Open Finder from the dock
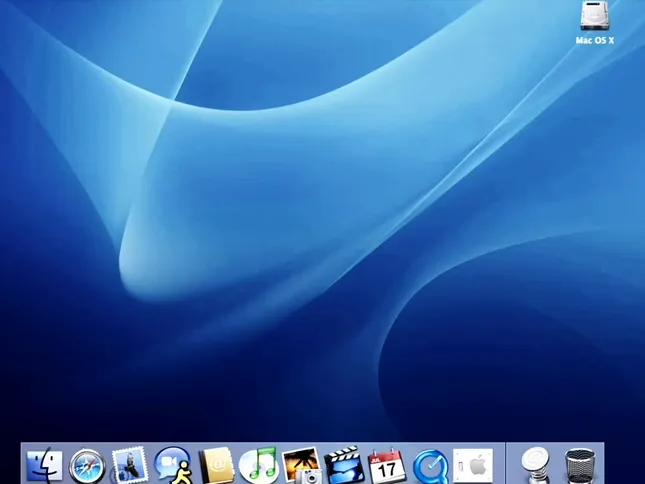Image resolution: width=645 pixels, height=484 pixels. (44, 465)
